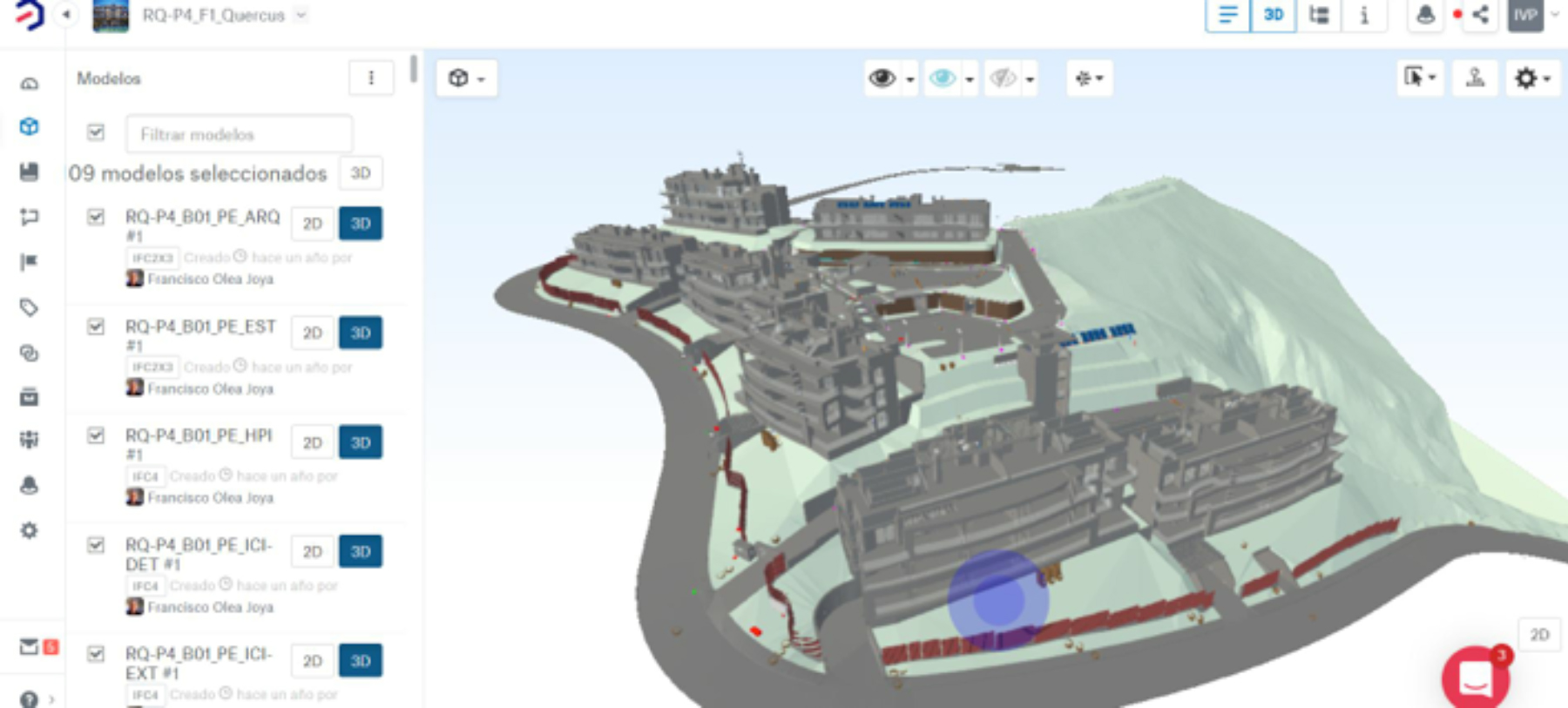Image resolution: width=1568 pixels, height=708 pixels.
Task: Open RQ-P4_B01_PE_HPI in 2D
Action: pos(313,442)
